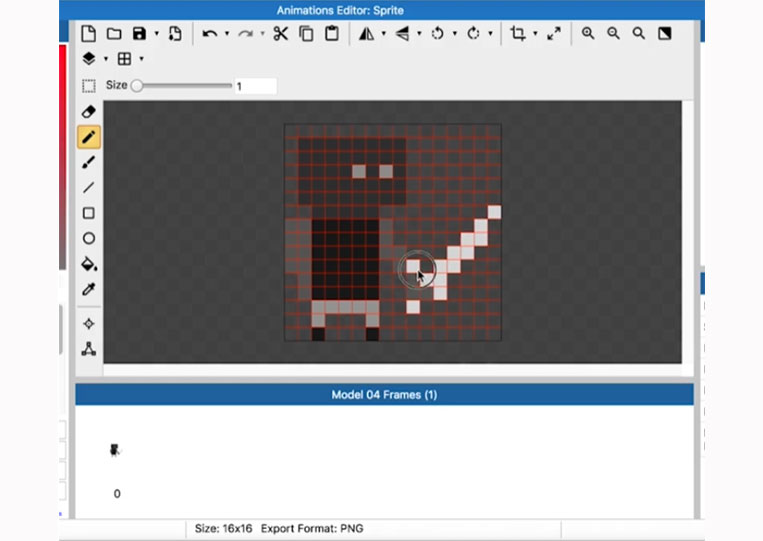The image size is (763, 541).
Task: Open redo history dropdown arrow
Action: click(x=263, y=34)
